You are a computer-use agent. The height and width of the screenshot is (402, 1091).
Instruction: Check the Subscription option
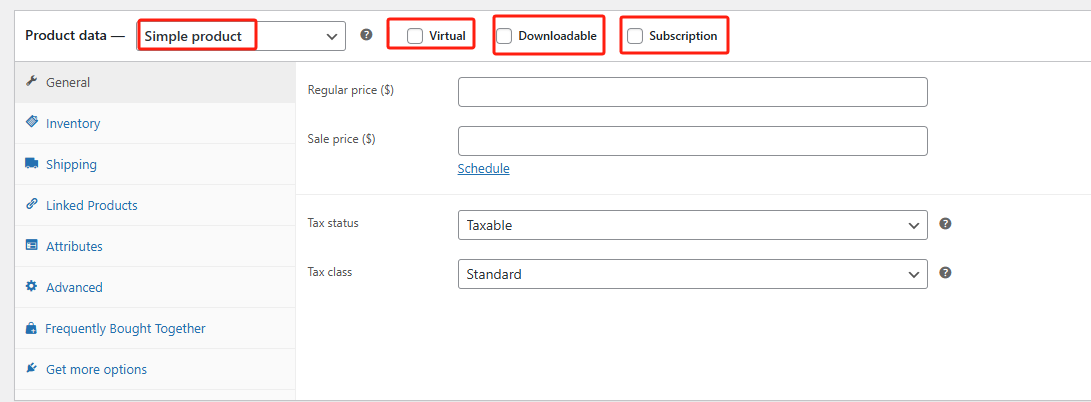(635, 36)
